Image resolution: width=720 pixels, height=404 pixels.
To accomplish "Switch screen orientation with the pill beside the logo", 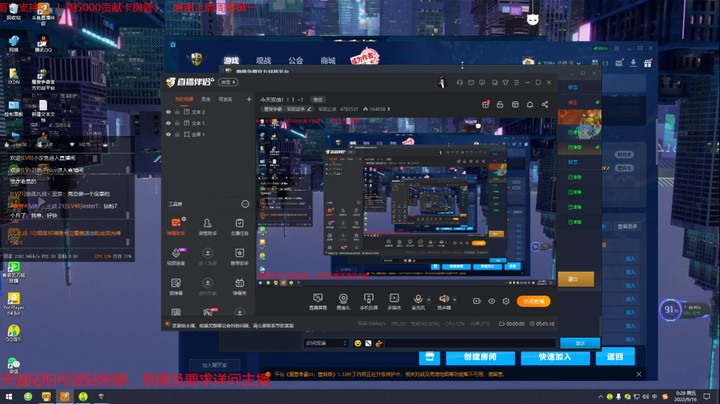I will click(x=228, y=82).
